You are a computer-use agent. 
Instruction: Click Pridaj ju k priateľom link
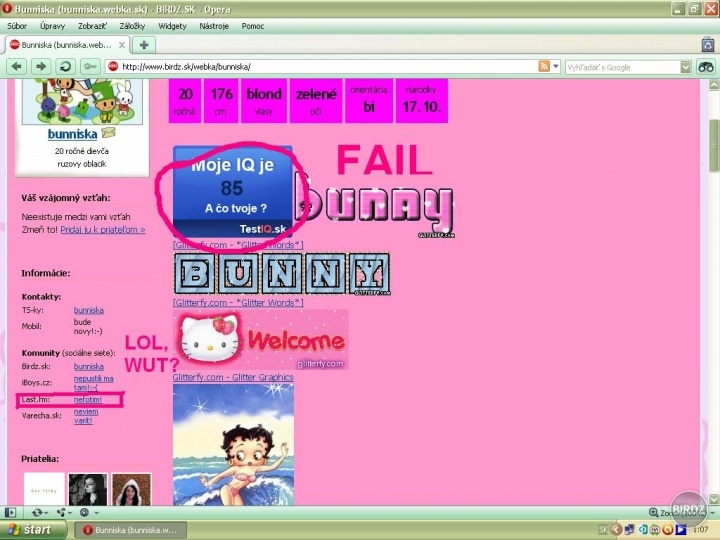[x=103, y=230]
